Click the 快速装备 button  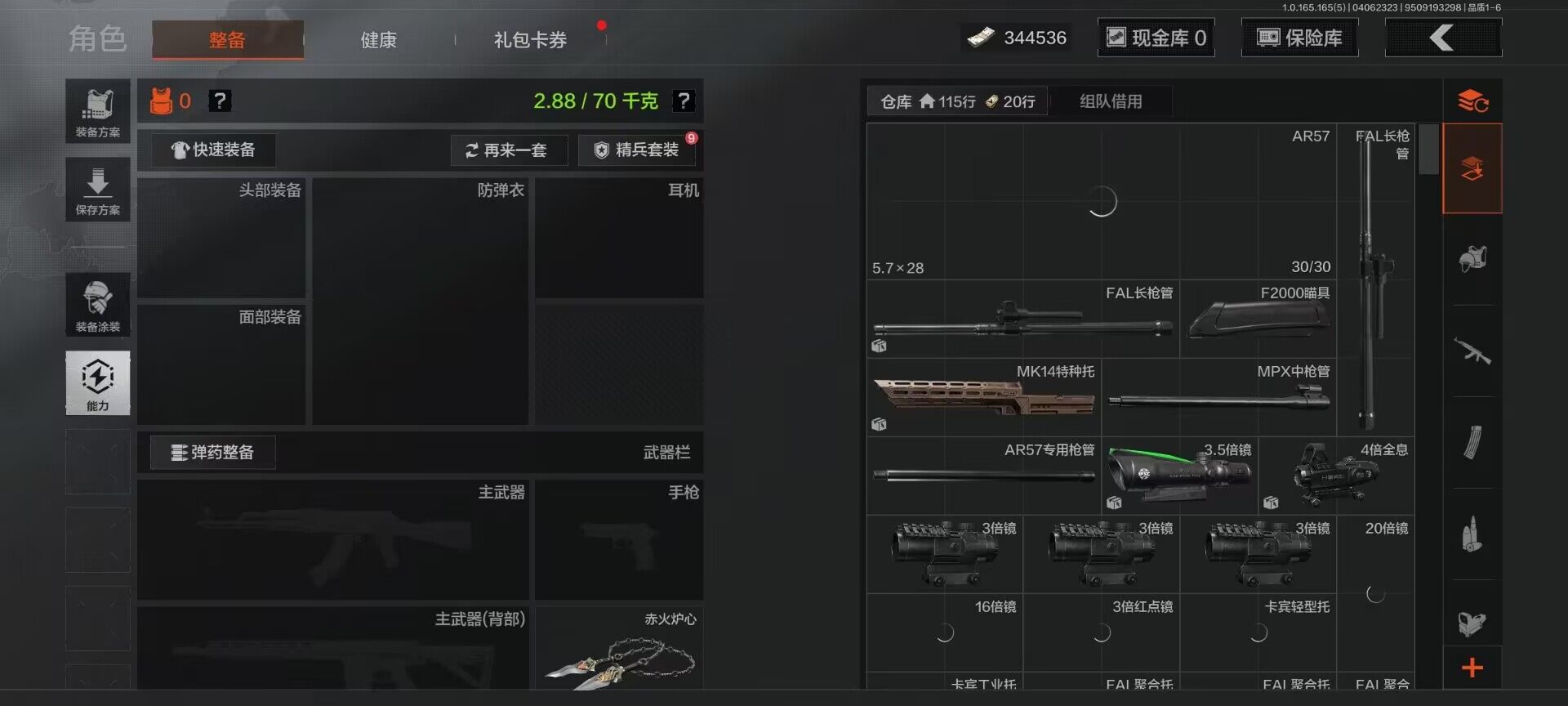tap(213, 150)
